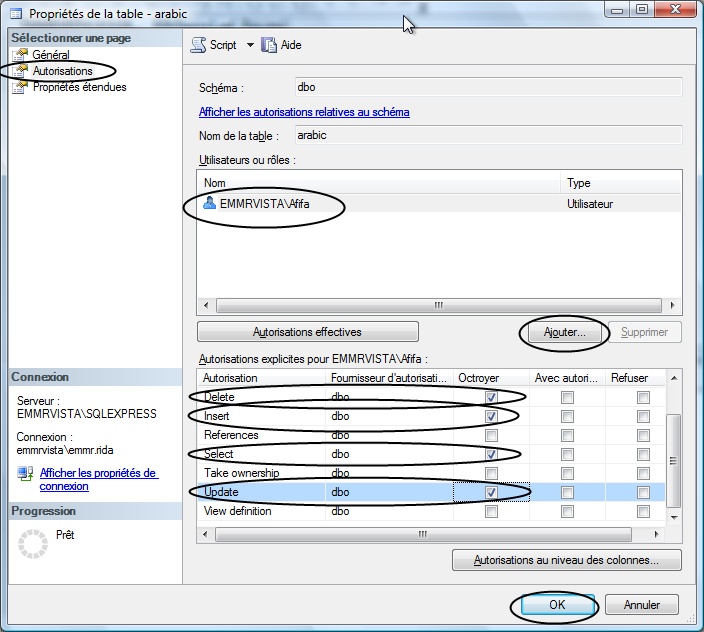
Task: Click the Script toolbar icon
Action: coord(198,45)
